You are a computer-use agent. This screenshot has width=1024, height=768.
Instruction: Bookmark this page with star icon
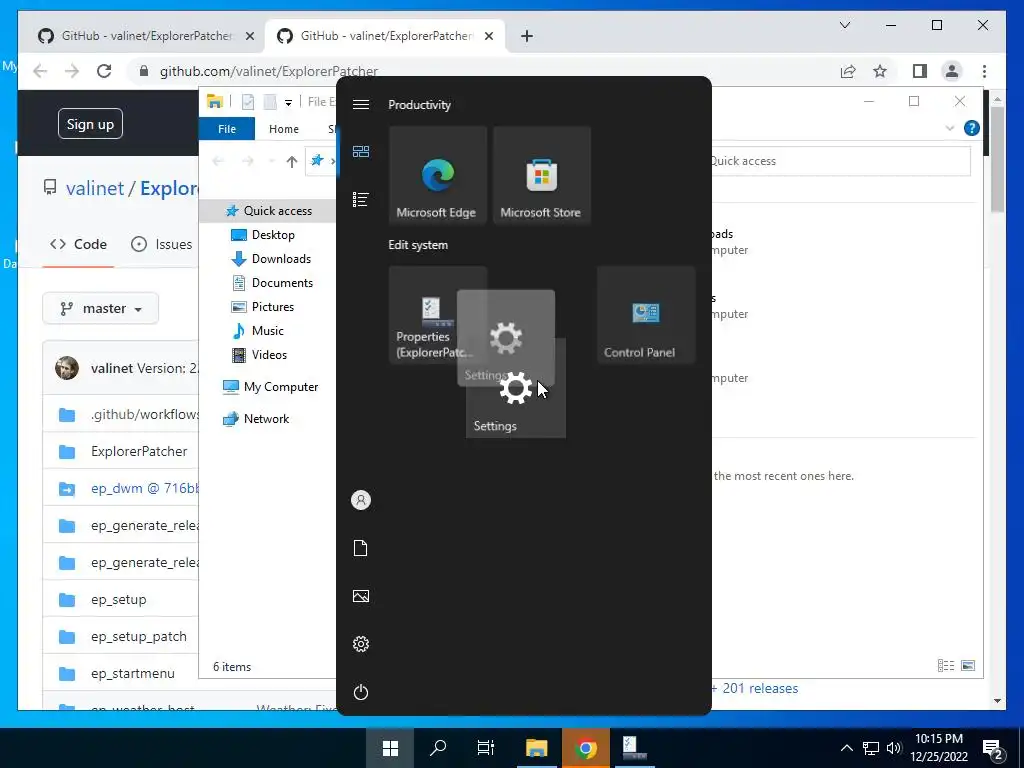(880, 71)
